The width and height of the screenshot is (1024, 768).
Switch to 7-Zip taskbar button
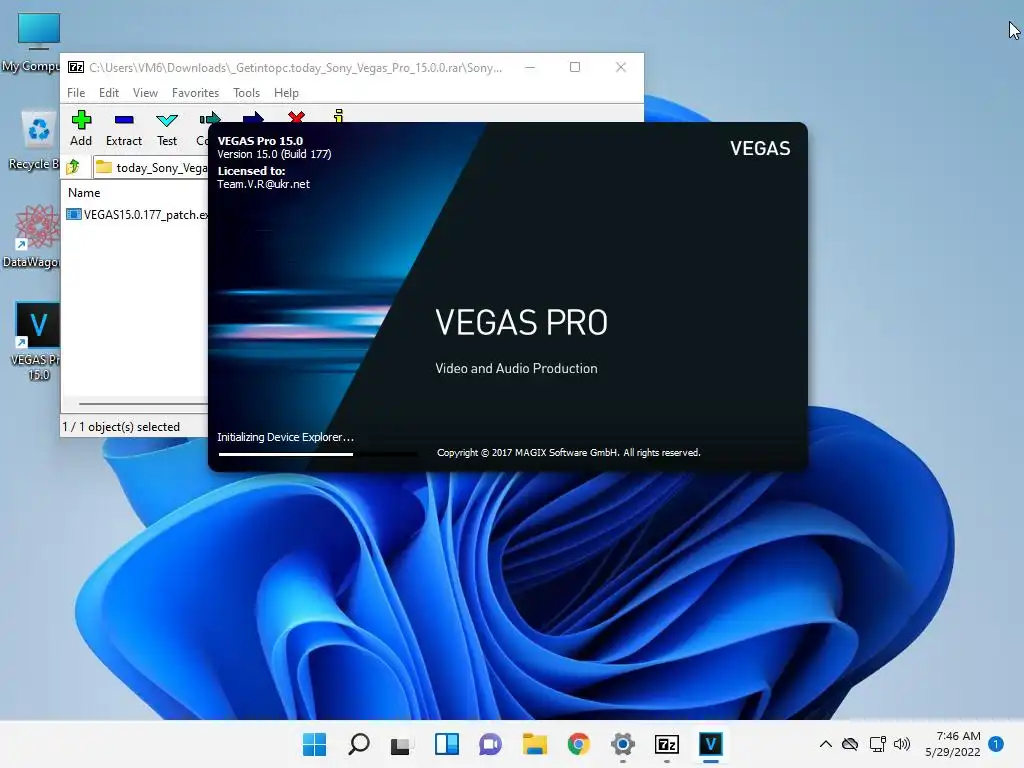click(667, 744)
